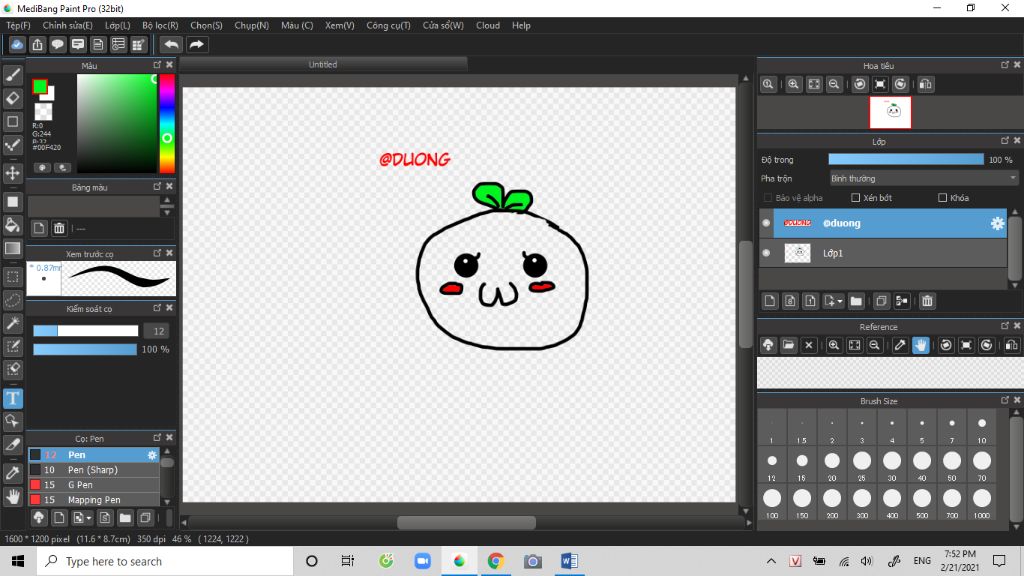Select the Mapping Pen brush
Screen dimensions: 1024x576
pos(93,500)
